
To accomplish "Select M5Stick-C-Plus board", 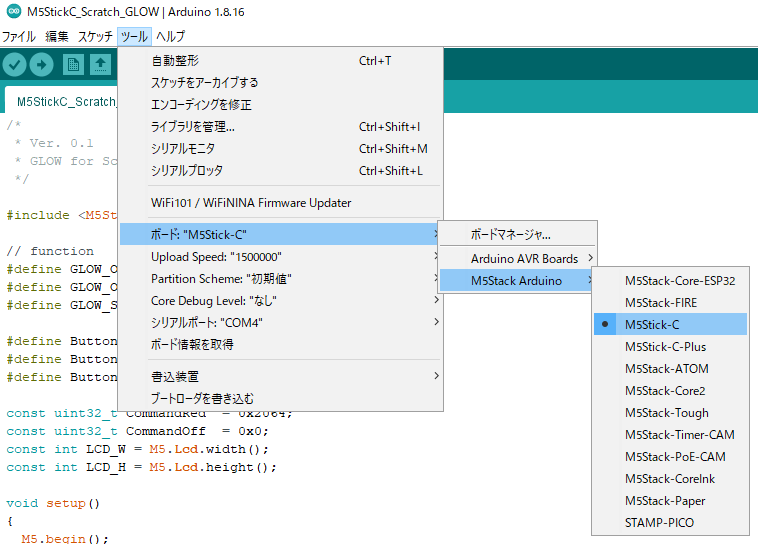I will click(670, 347).
